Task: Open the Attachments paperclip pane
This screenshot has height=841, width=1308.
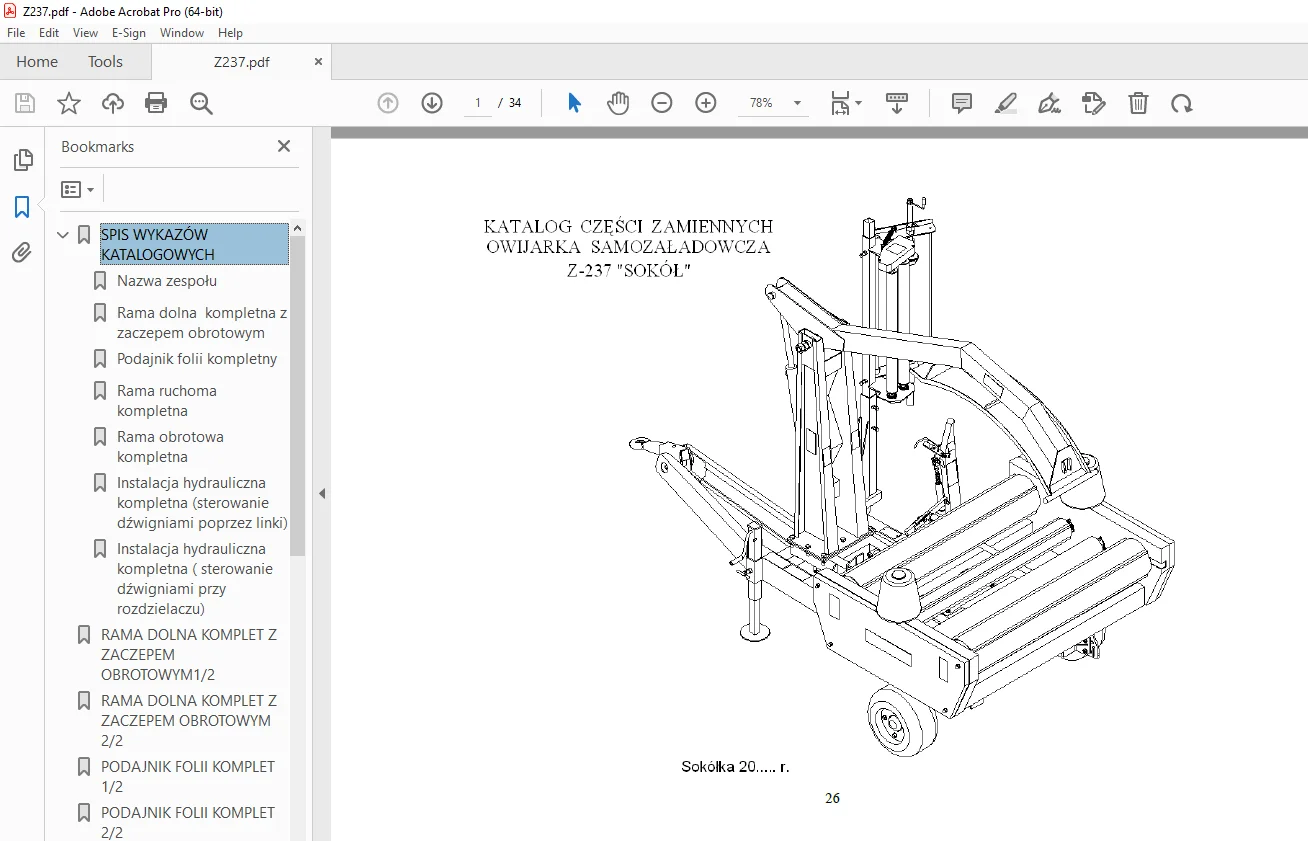Action: [x=22, y=253]
